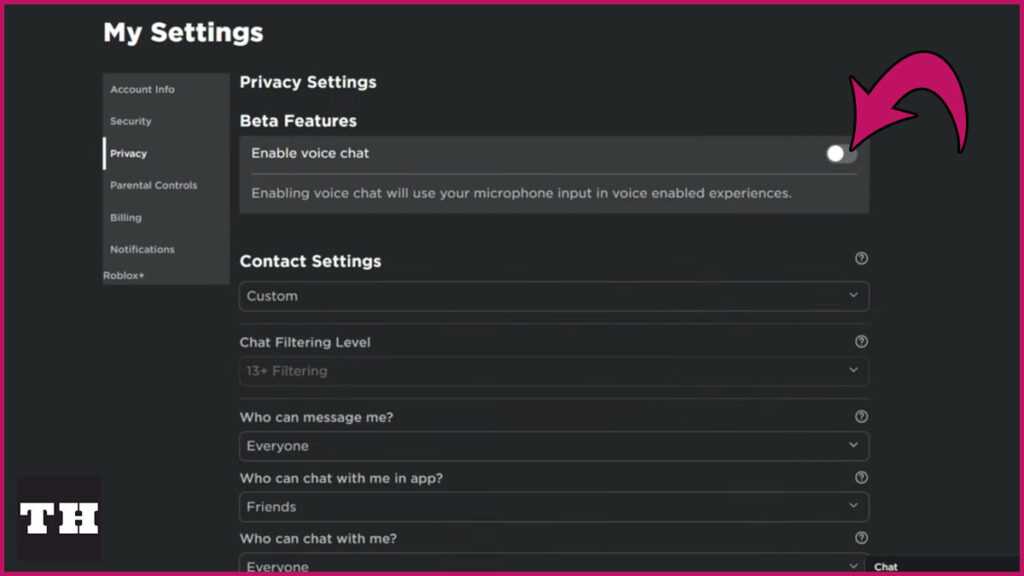The image size is (1024, 576).
Task: Select the Privacy settings tab
Action: point(129,154)
